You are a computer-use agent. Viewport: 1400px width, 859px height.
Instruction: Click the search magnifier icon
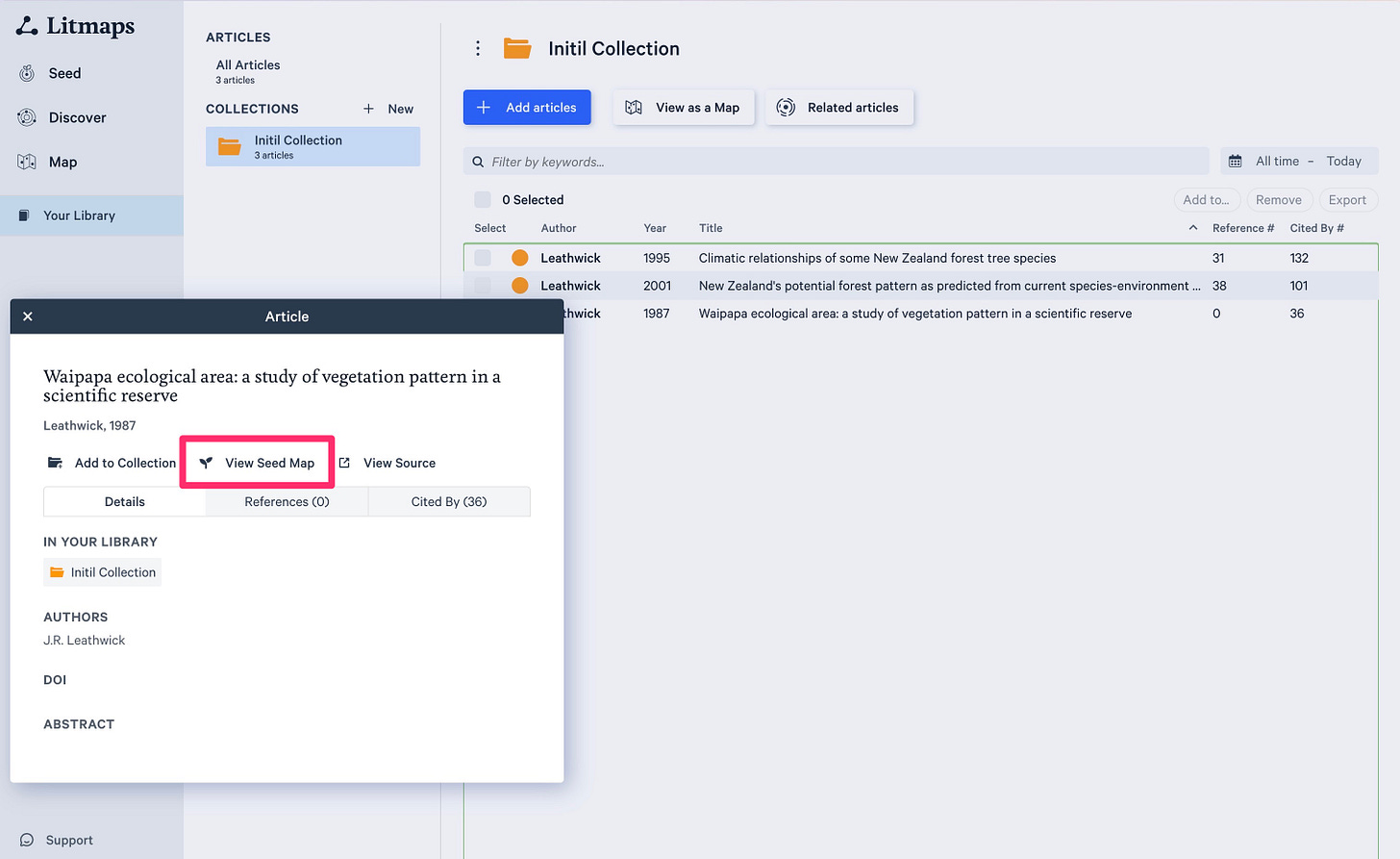pos(478,162)
